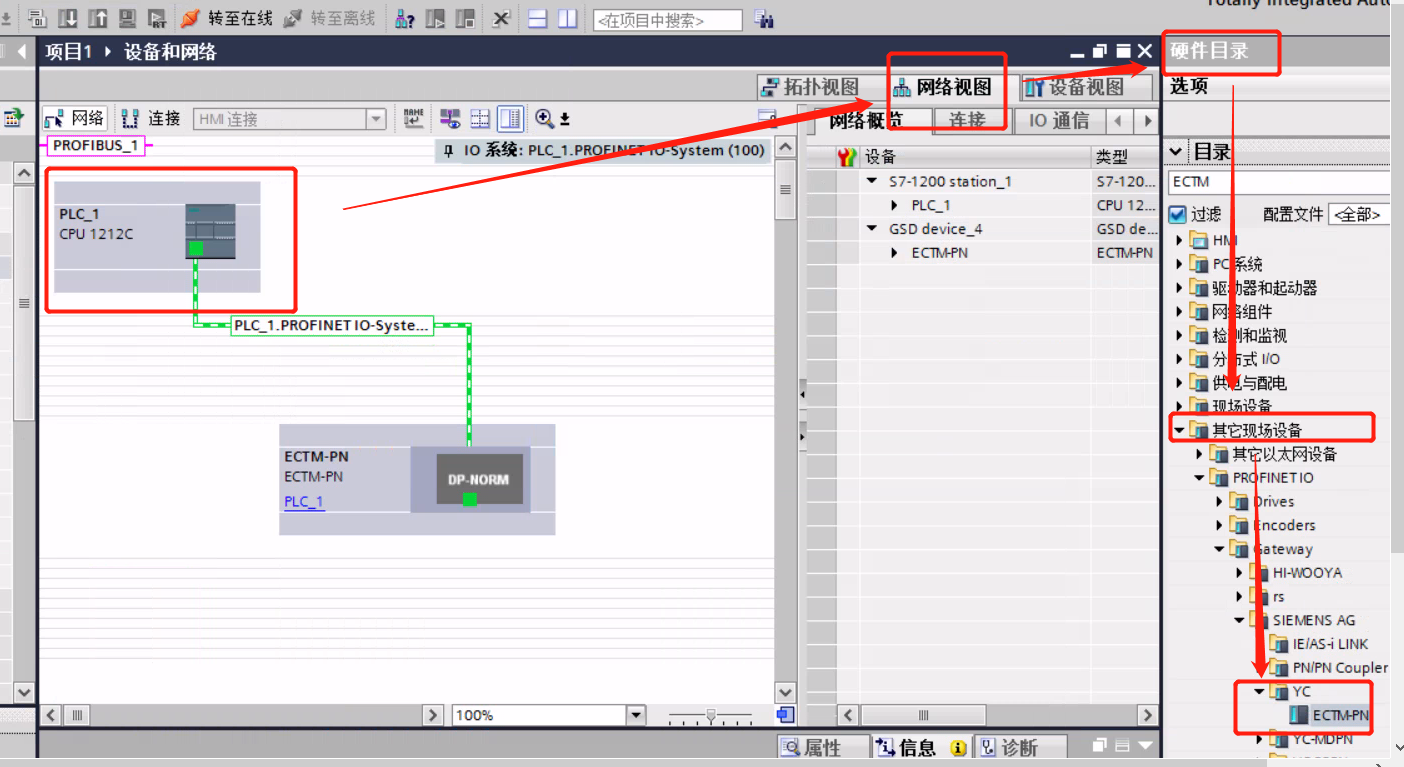This screenshot has height=767, width=1404.
Task: Click the catalog search field containing ECTM
Action: click(1279, 182)
